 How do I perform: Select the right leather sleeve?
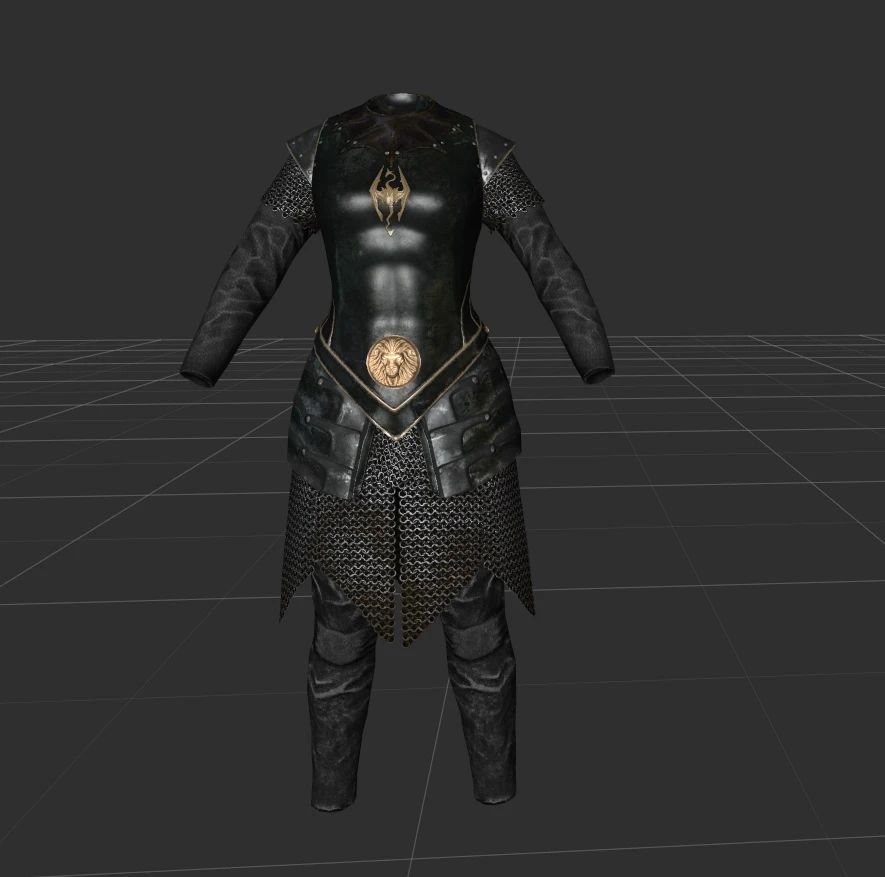click(565, 290)
